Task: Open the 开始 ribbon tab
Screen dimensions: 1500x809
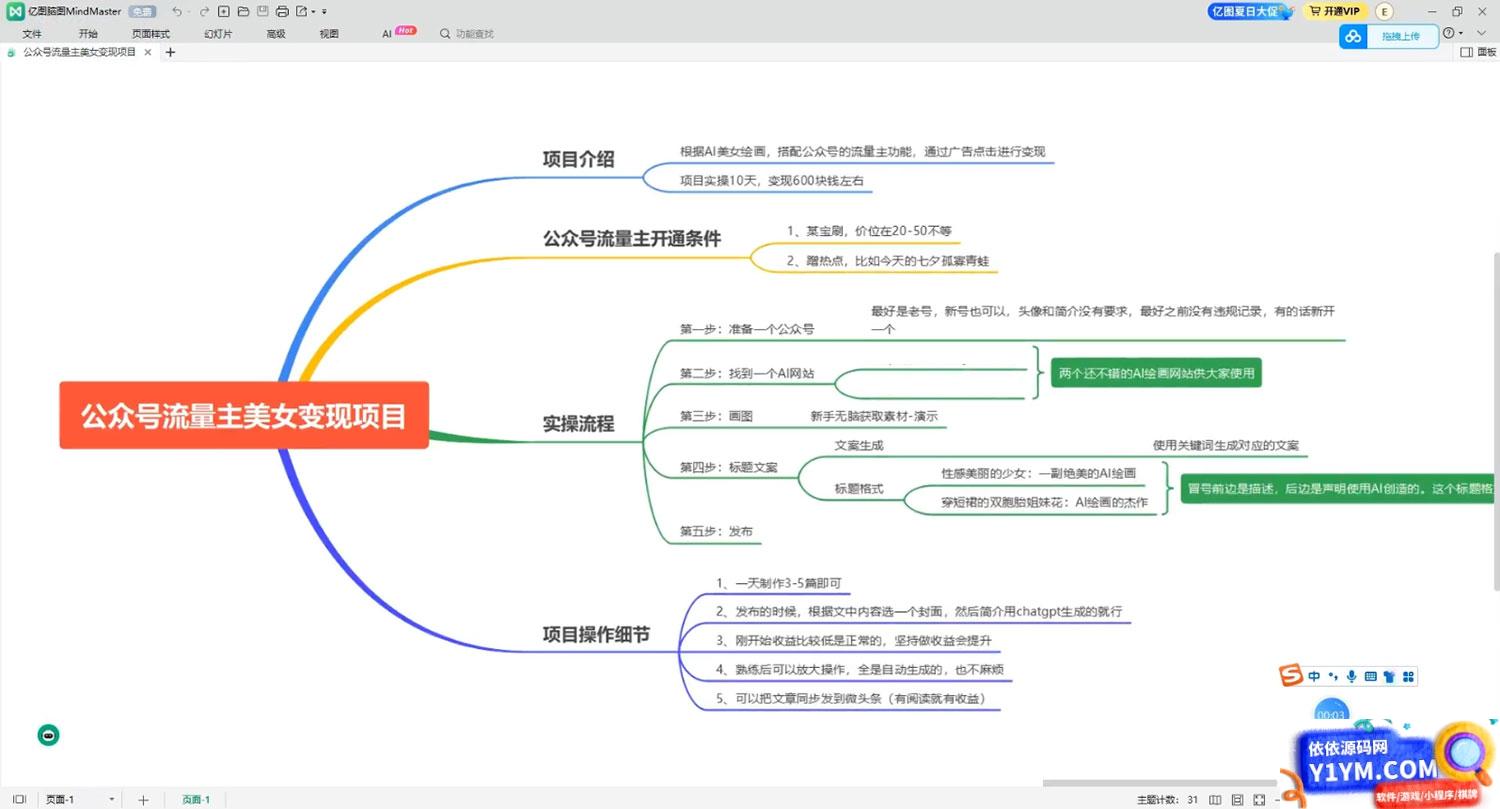Action: point(88,34)
